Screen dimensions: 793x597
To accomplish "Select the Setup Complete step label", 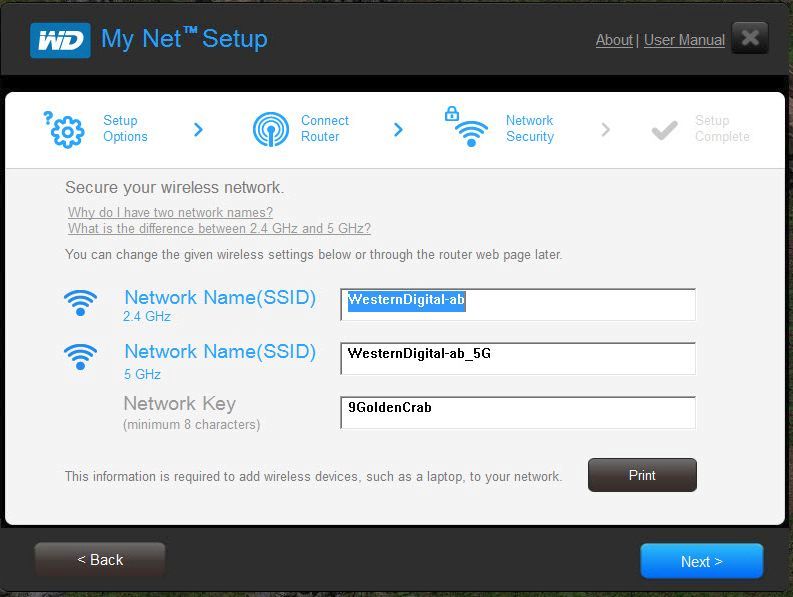I will (722, 129).
